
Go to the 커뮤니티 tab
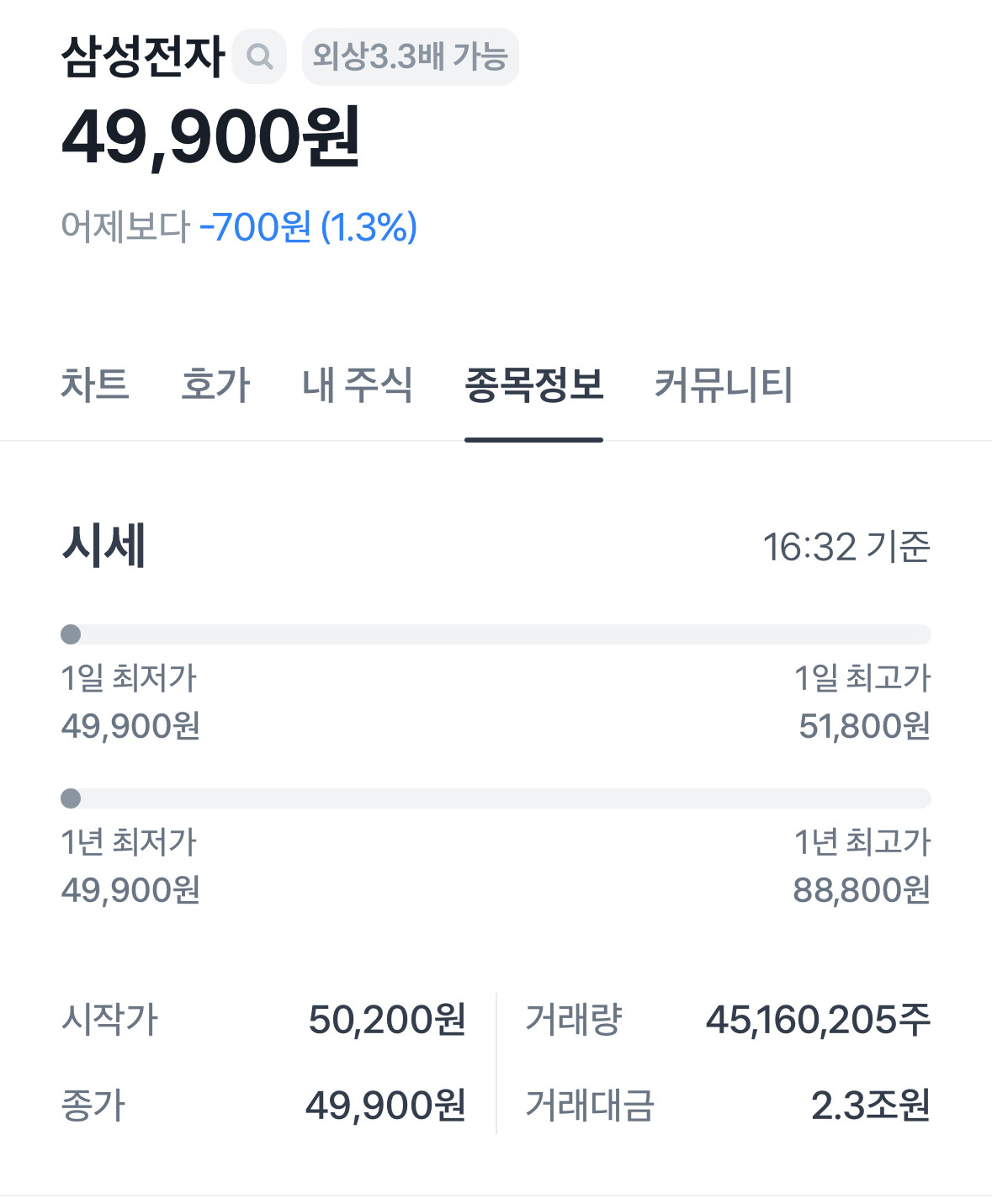[x=724, y=385]
